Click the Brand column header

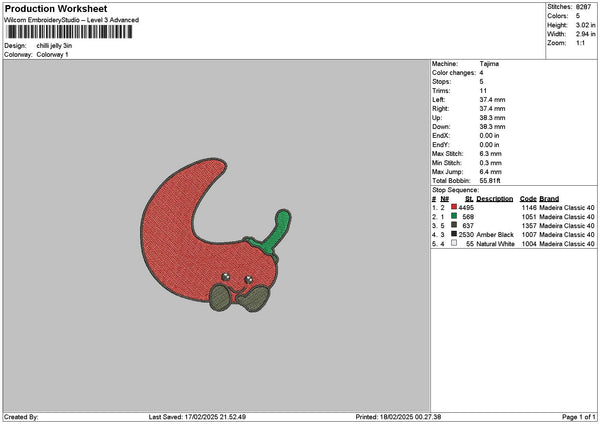pyautogui.click(x=549, y=199)
